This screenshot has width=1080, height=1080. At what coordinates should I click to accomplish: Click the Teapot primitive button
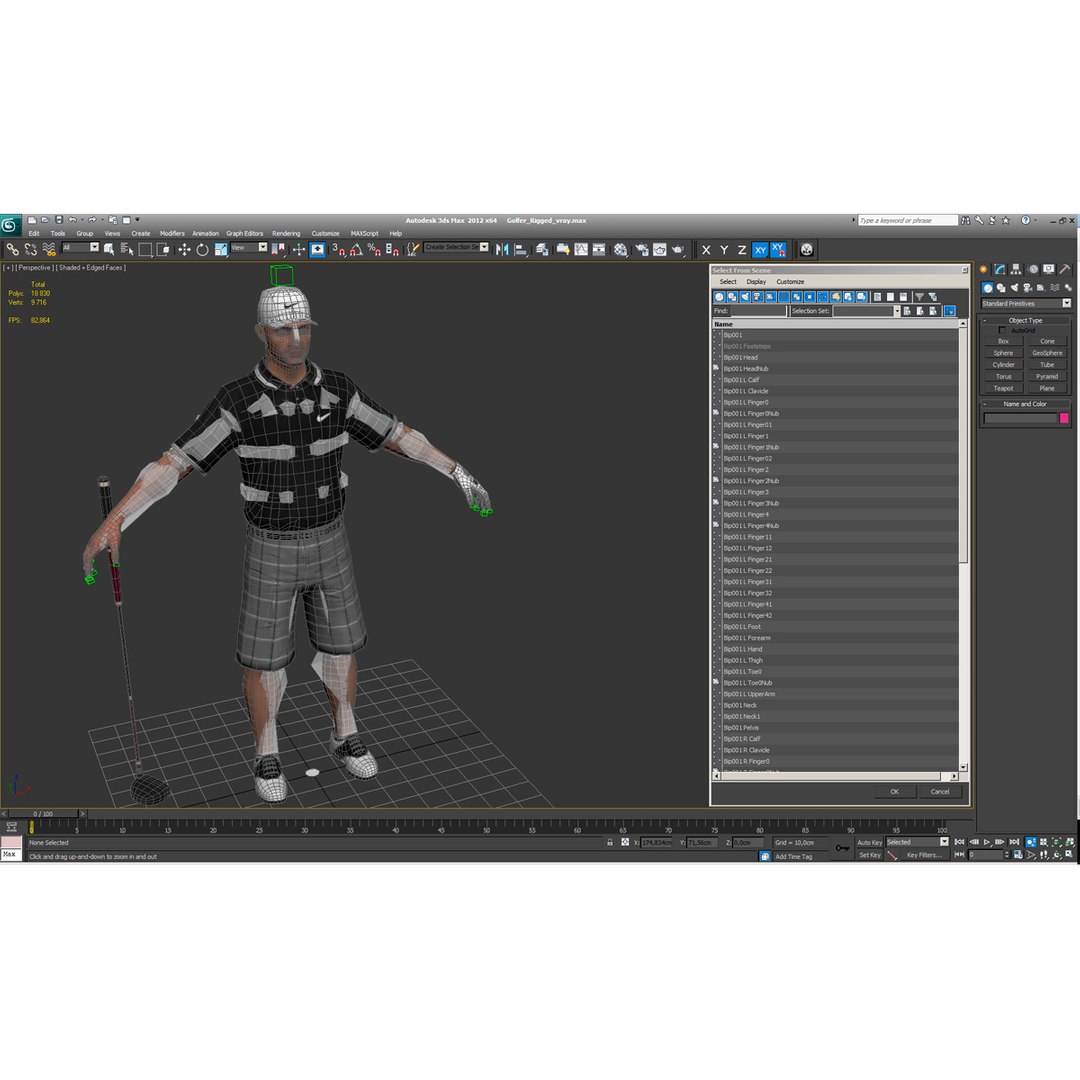(x=1003, y=388)
